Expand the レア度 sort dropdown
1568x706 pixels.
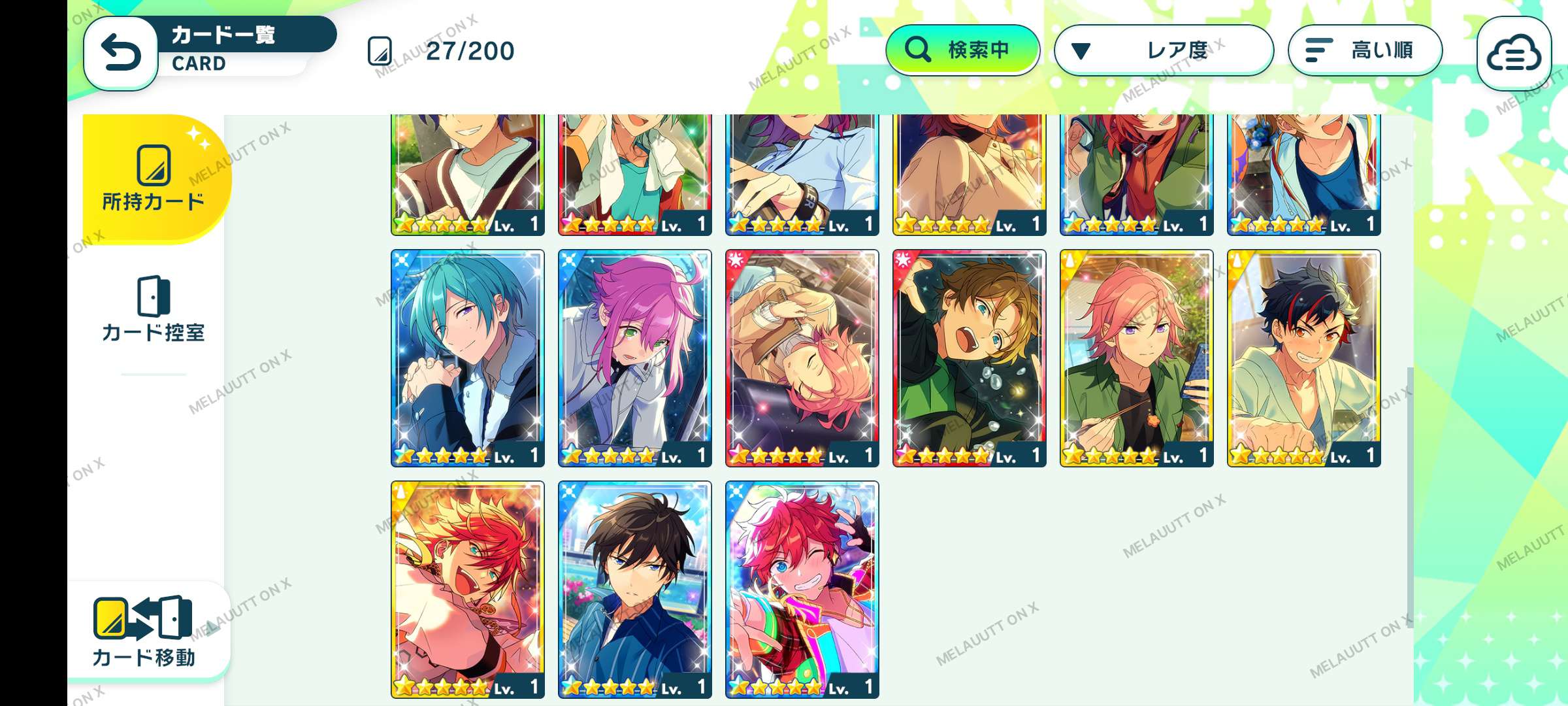[1164, 50]
